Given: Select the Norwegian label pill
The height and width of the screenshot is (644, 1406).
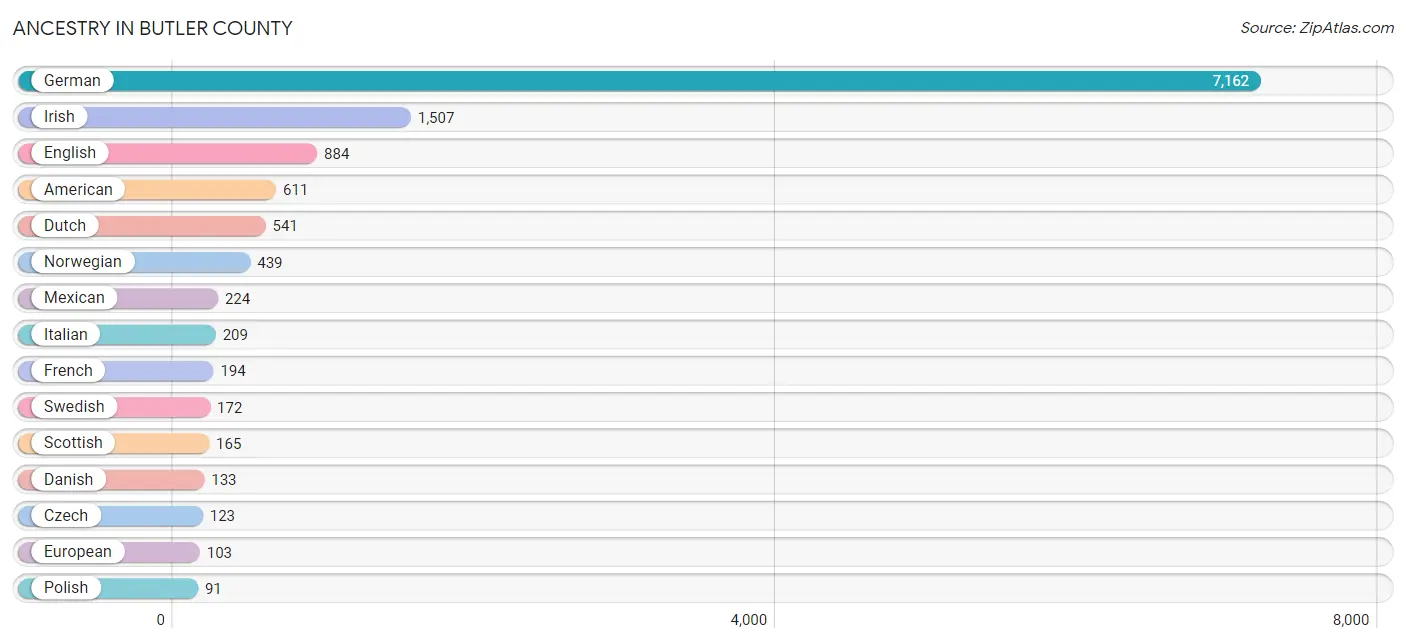Looking at the screenshot, I should [x=82, y=262].
